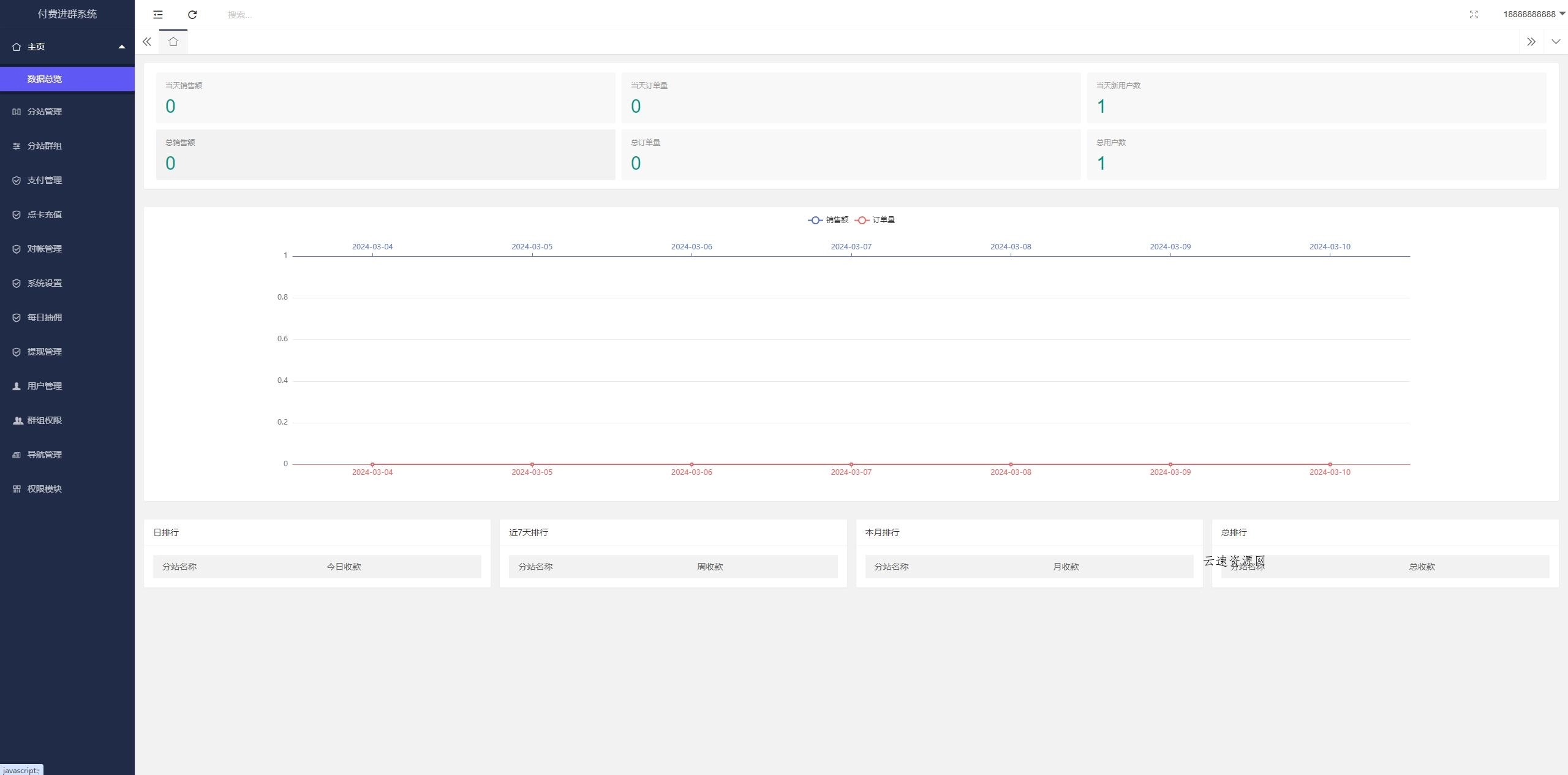Image resolution: width=1568 pixels, height=775 pixels.
Task: Open 用户管理 from the sidebar
Action: (x=44, y=386)
